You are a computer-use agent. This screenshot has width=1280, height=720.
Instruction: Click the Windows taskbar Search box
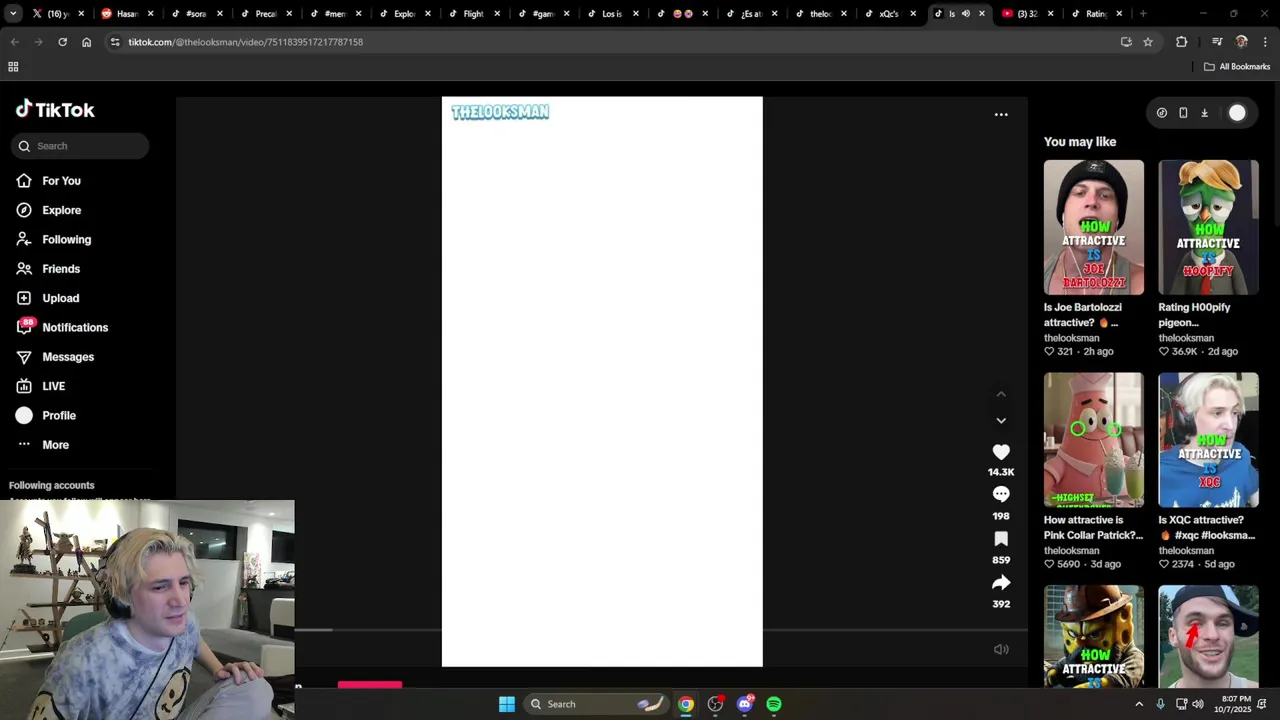[596, 704]
